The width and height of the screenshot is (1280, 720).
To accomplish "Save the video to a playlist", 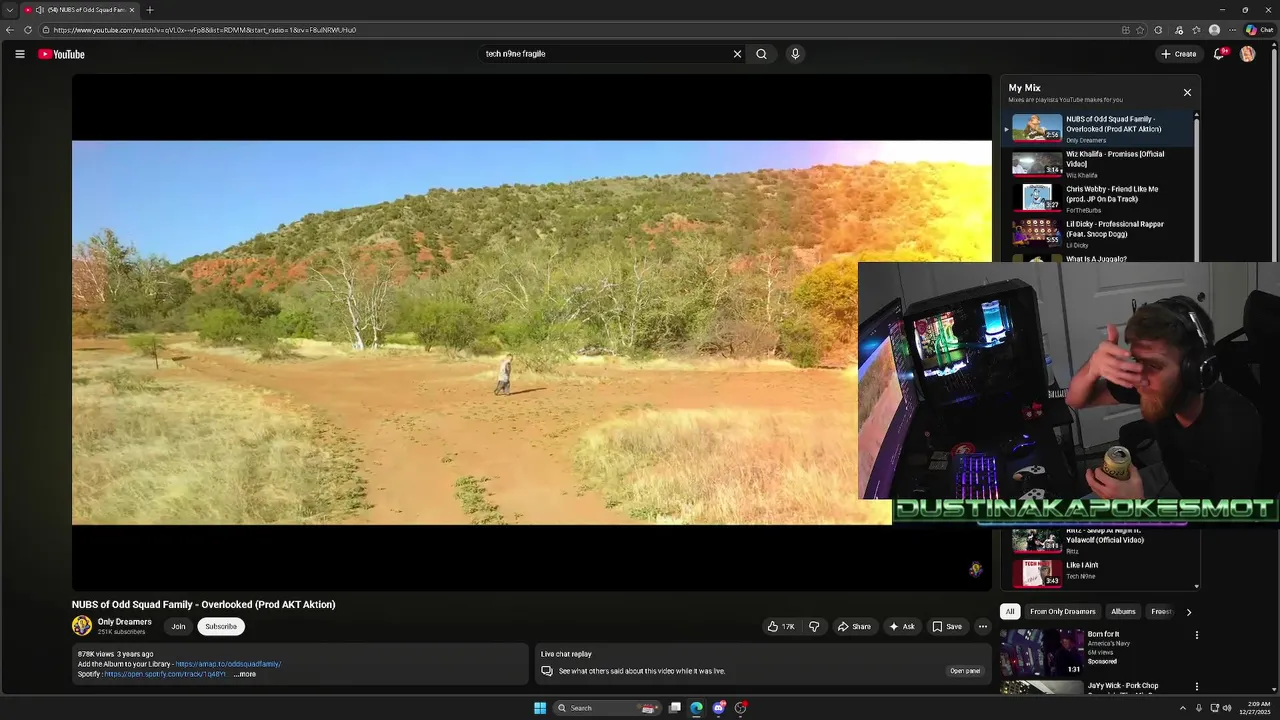I will [947, 626].
